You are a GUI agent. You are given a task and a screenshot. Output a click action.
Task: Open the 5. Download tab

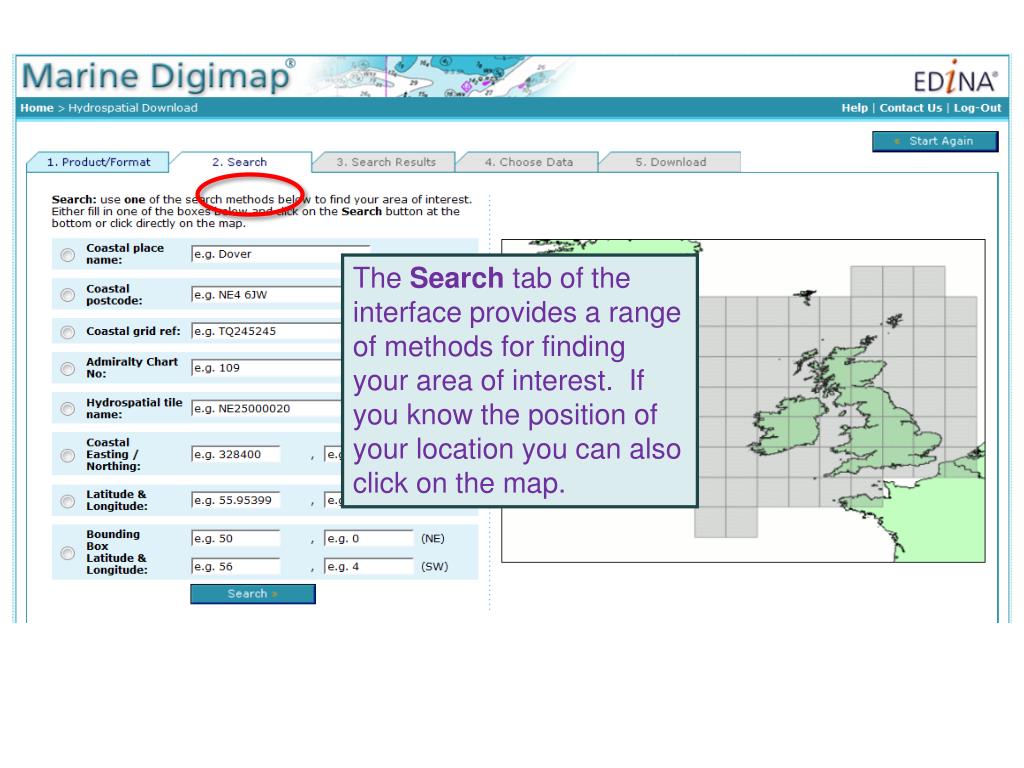[671, 162]
